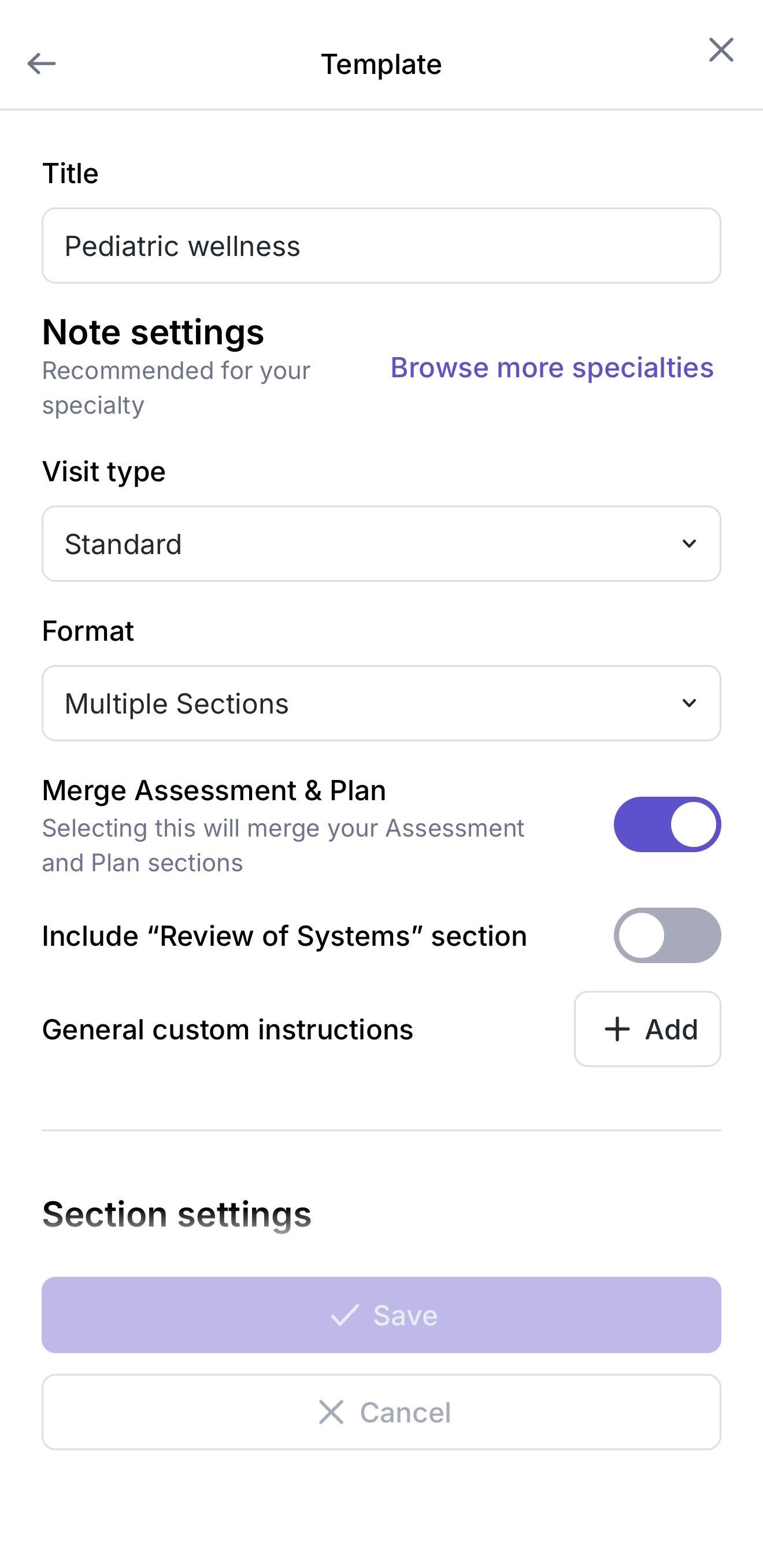Open the Format Multiple Sections dropdown

coord(381,703)
